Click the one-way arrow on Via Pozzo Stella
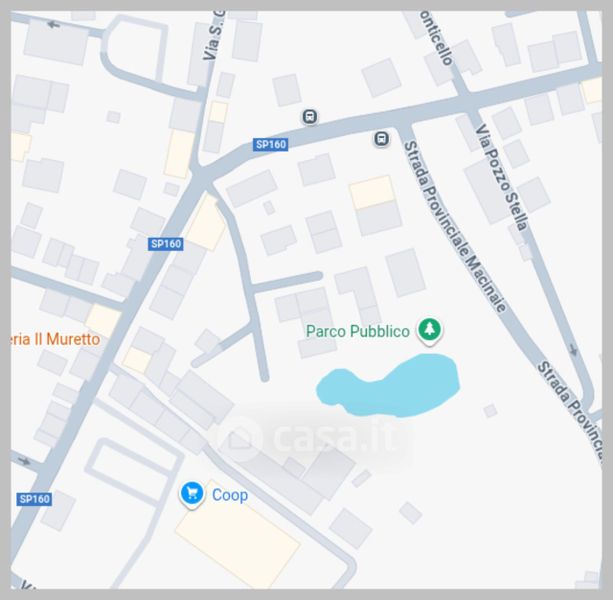This screenshot has height=600, width=613. pyautogui.click(x=574, y=350)
